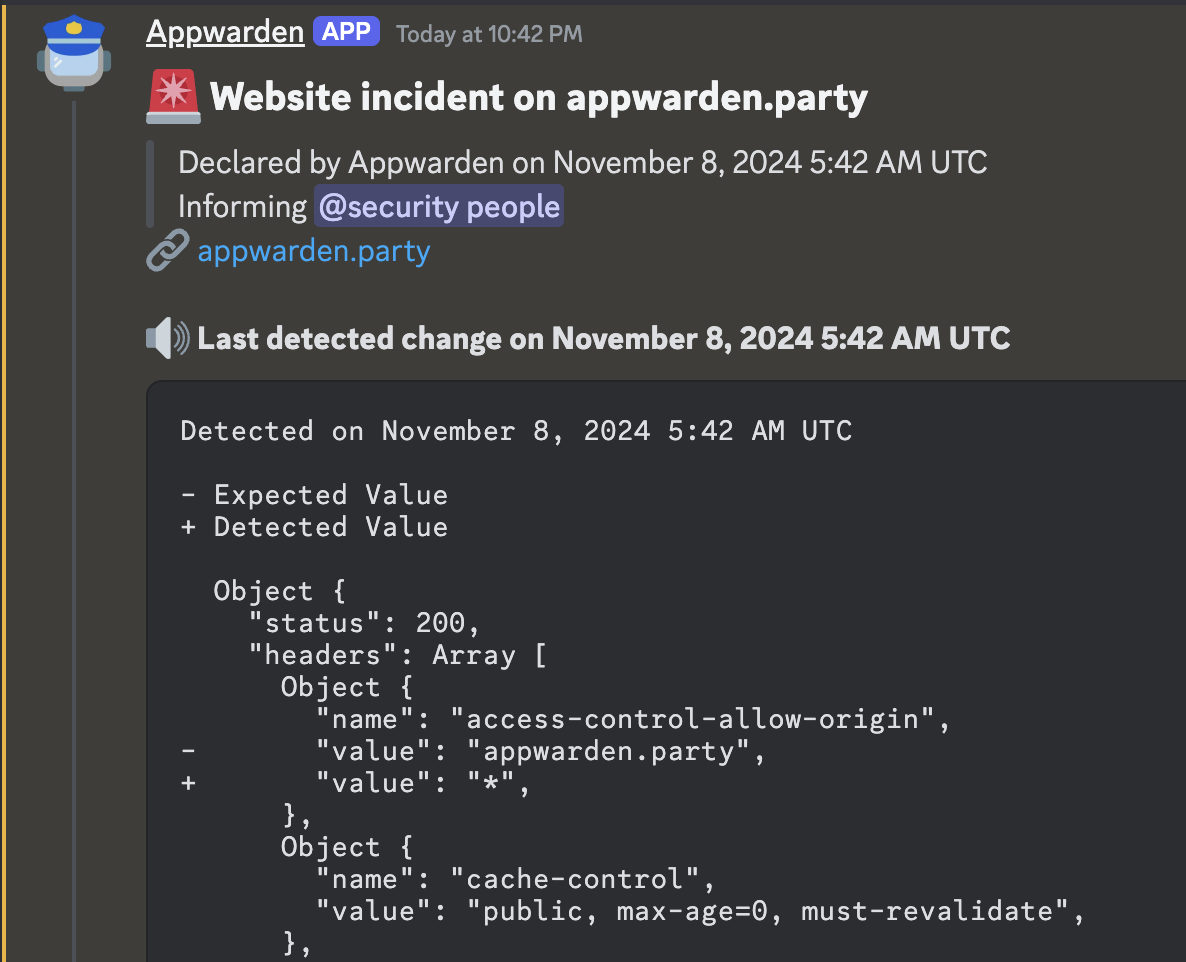The width and height of the screenshot is (1186, 962).
Task: Click the message timestamp Today at 10:42 PM
Action: click(489, 33)
